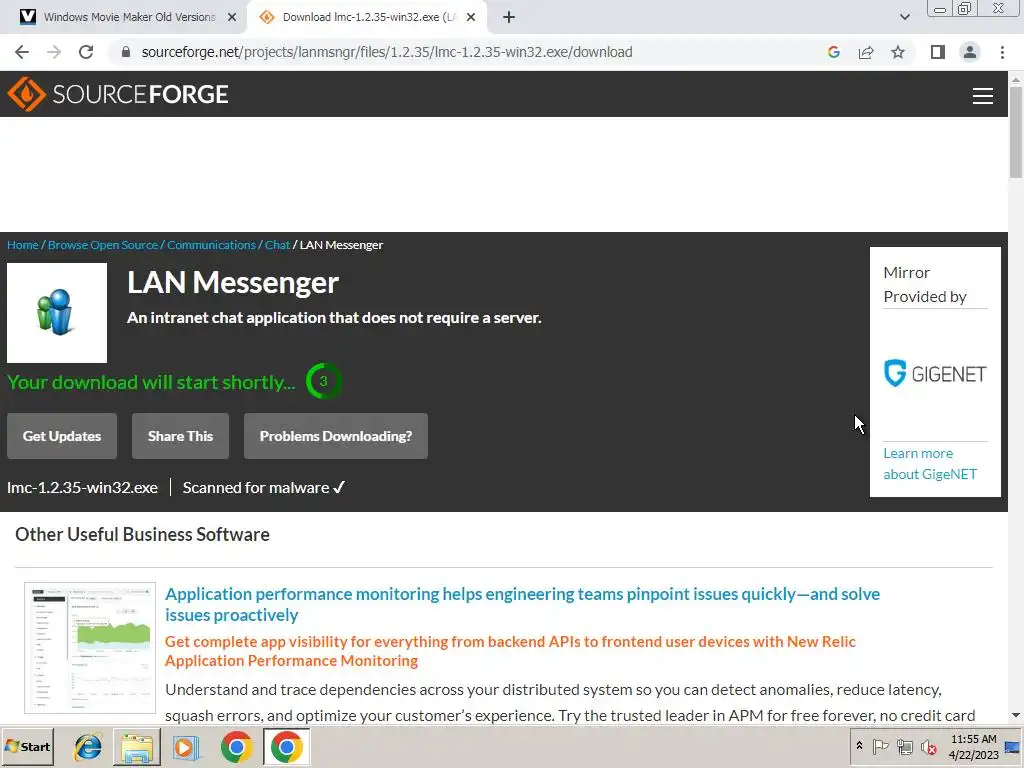This screenshot has width=1024, height=768.
Task: Open the SourceForge hamburger menu
Action: (983, 95)
